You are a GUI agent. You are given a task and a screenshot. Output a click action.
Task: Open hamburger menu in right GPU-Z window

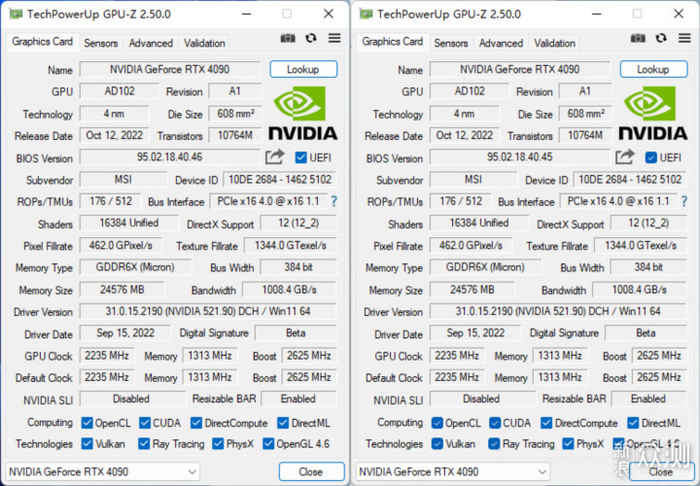tap(684, 38)
